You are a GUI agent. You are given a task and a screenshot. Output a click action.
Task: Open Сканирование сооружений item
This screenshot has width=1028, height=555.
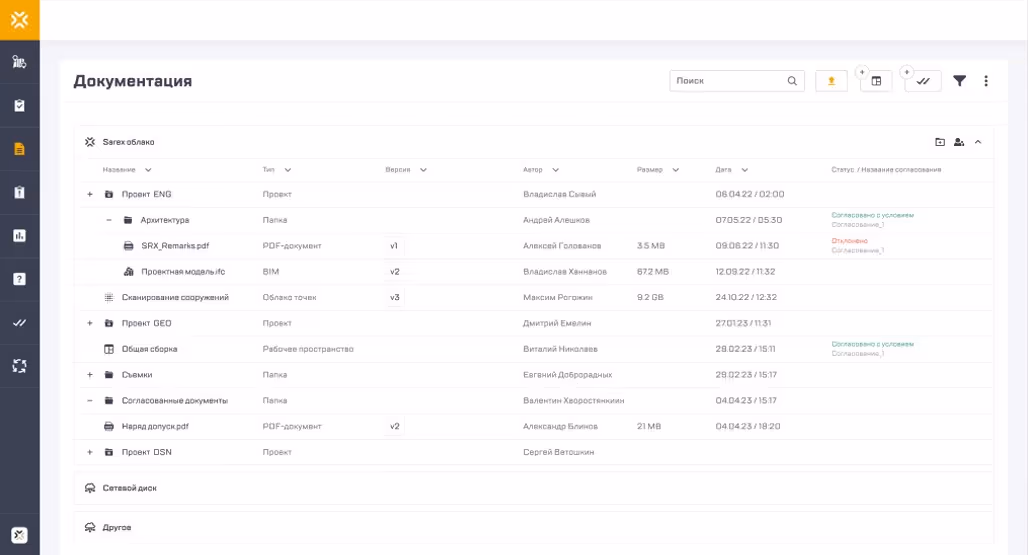tap(175, 297)
